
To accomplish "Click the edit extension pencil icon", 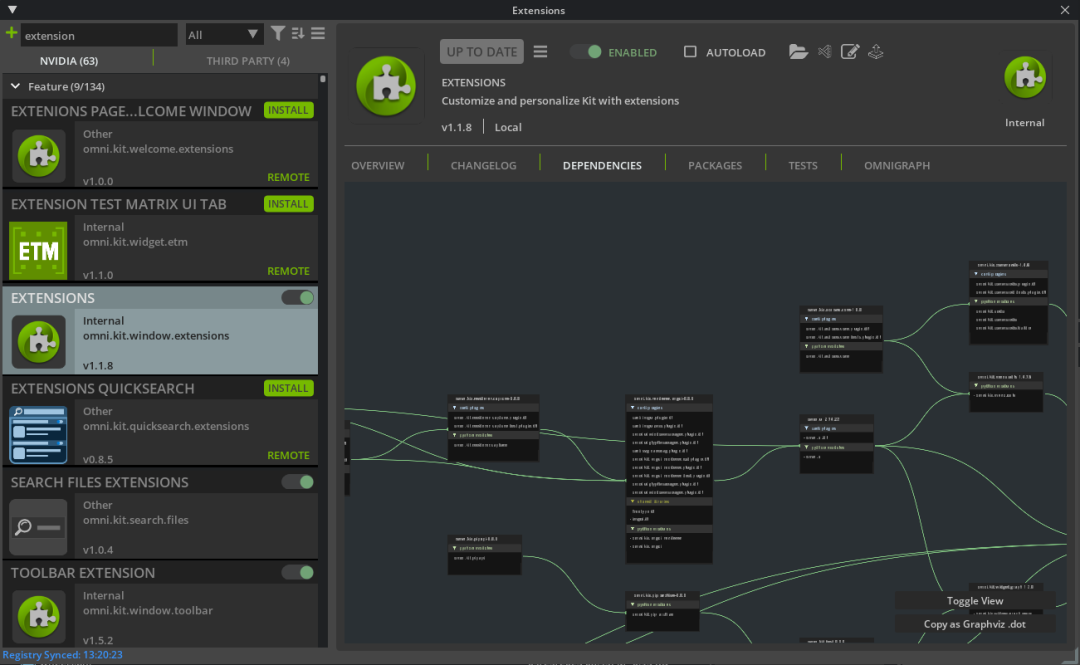I will pos(850,52).
